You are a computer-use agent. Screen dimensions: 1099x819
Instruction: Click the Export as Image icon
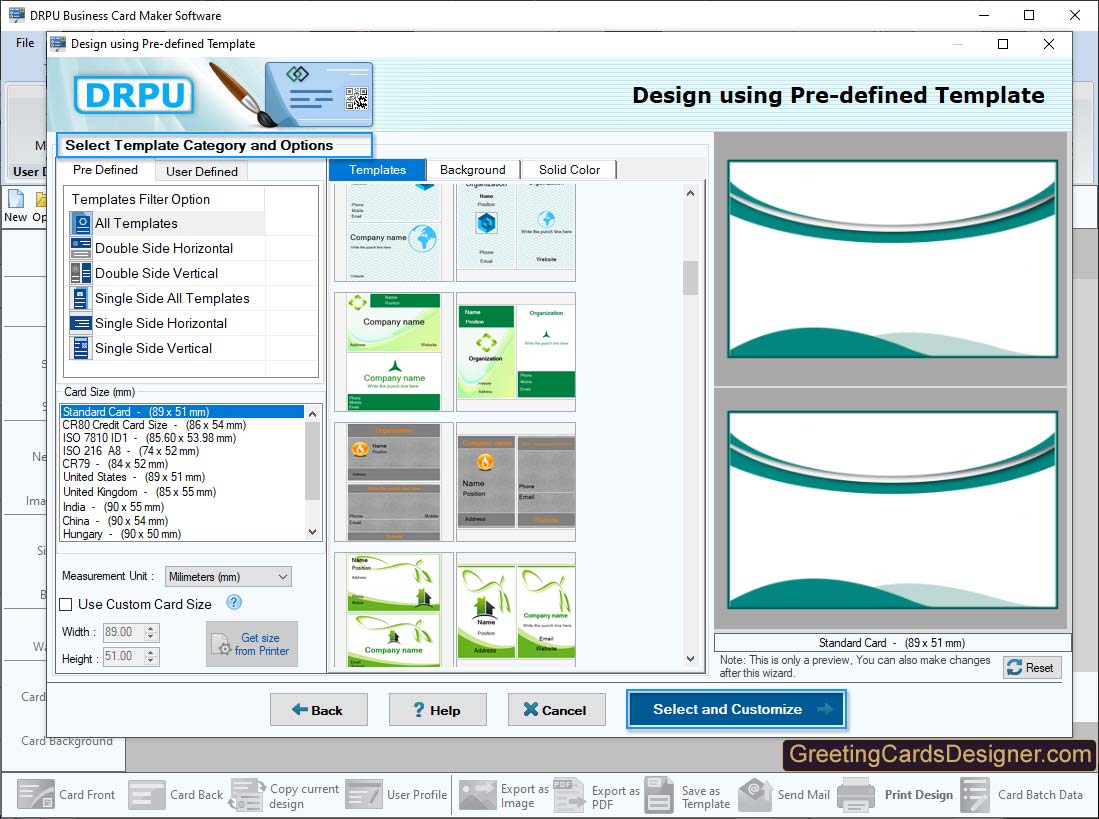(477, 794)
